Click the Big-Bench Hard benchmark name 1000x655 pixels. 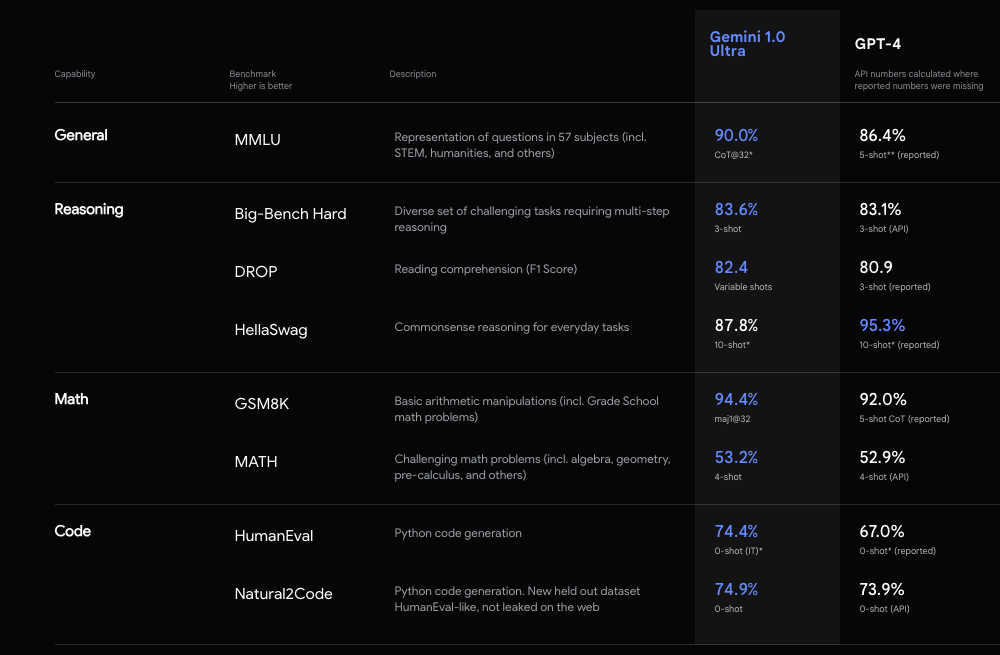[290, 214]
